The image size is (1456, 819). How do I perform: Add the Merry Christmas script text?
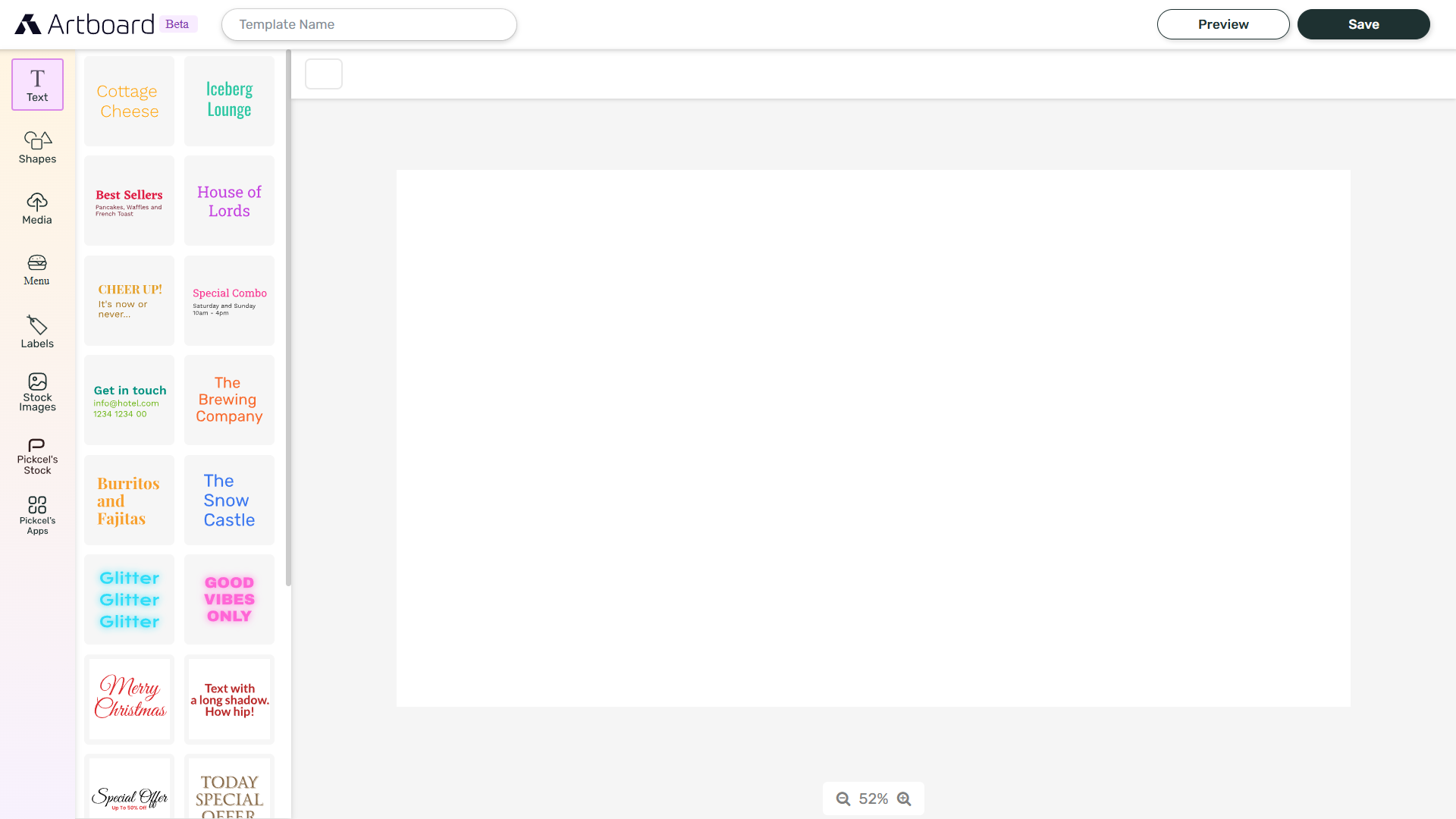tap(129, 699)
